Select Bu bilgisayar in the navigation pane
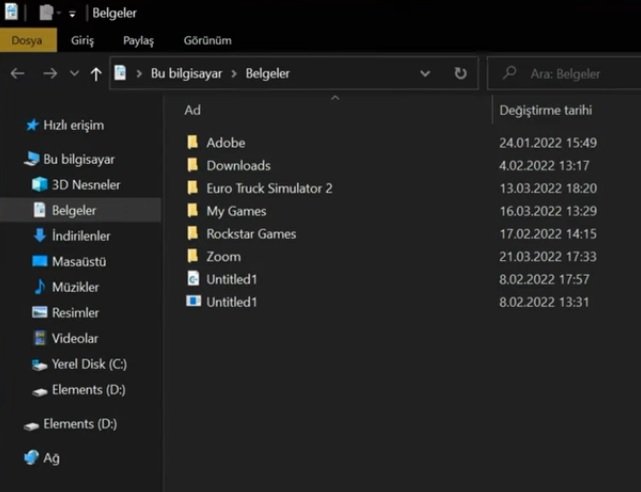Viewport: 641px width, 492px height. (x=79, y=159)
